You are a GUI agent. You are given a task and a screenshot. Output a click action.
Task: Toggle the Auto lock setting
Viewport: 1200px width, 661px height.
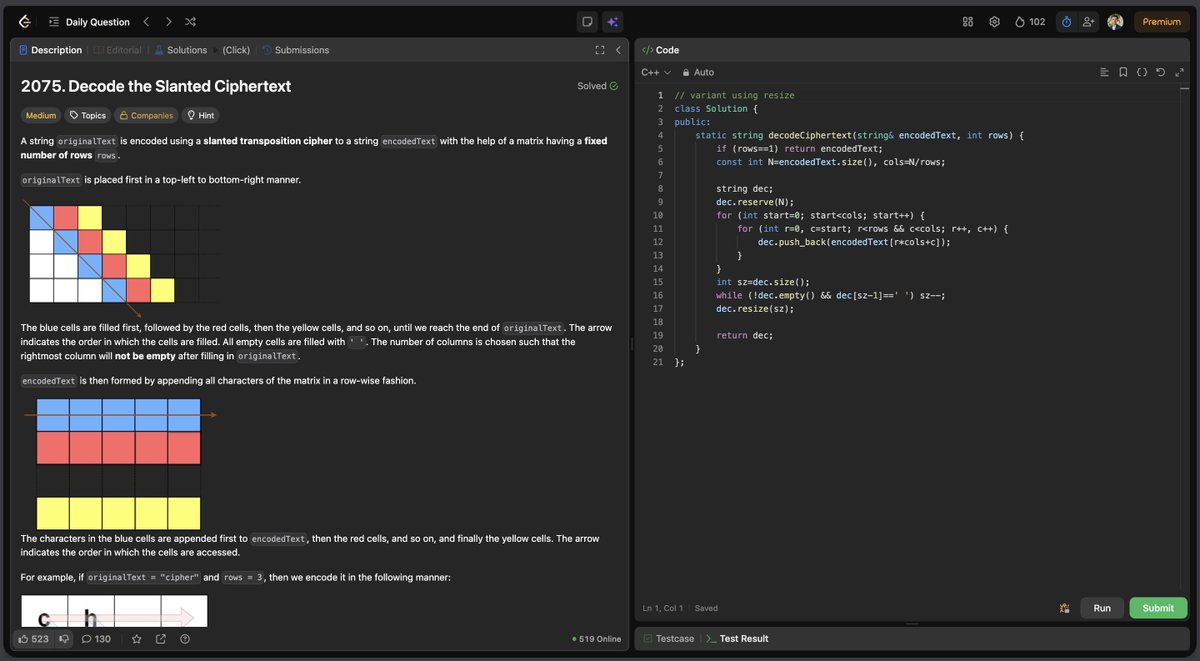698,72
